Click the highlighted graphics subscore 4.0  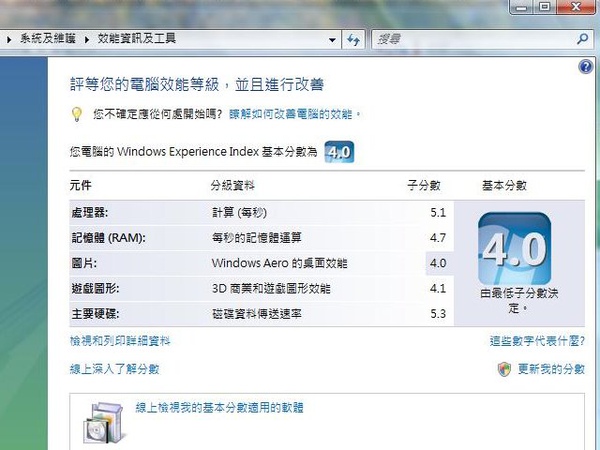(438, 263)
